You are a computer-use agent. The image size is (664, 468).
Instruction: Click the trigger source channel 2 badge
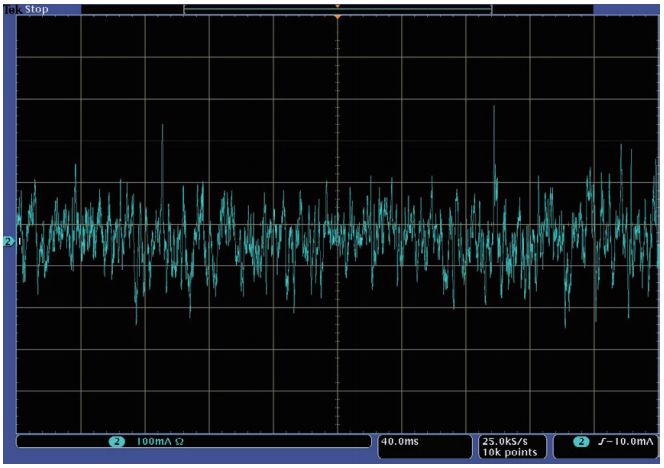tap(581, 442)
